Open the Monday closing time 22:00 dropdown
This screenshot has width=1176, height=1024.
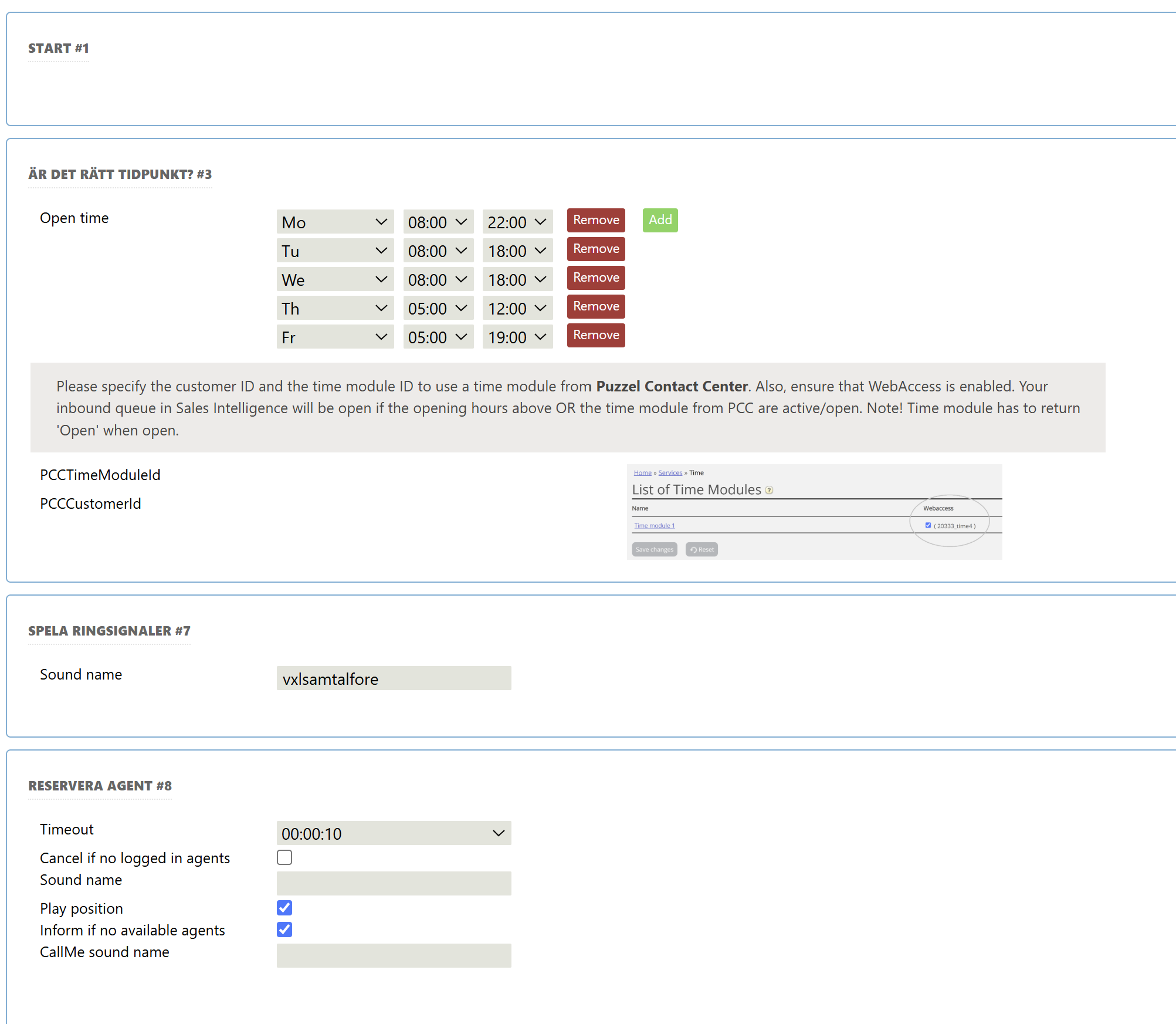tap(517, 222)
